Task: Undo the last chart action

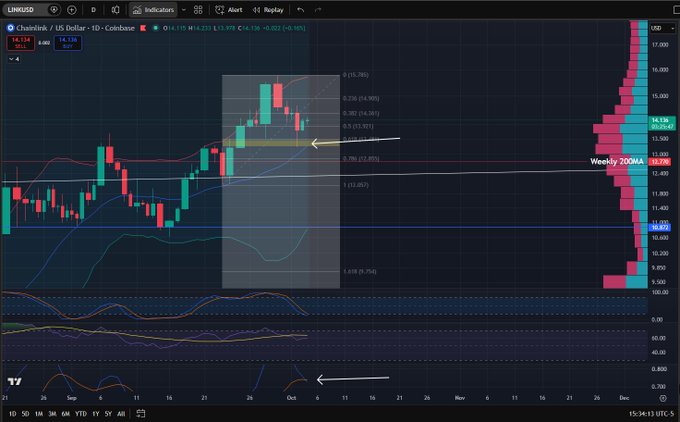Action: pyautogui.click(x=301, y=10)
